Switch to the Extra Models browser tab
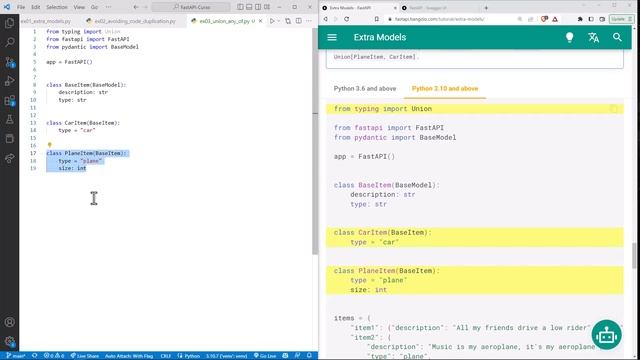 click(x=359, y=8)
